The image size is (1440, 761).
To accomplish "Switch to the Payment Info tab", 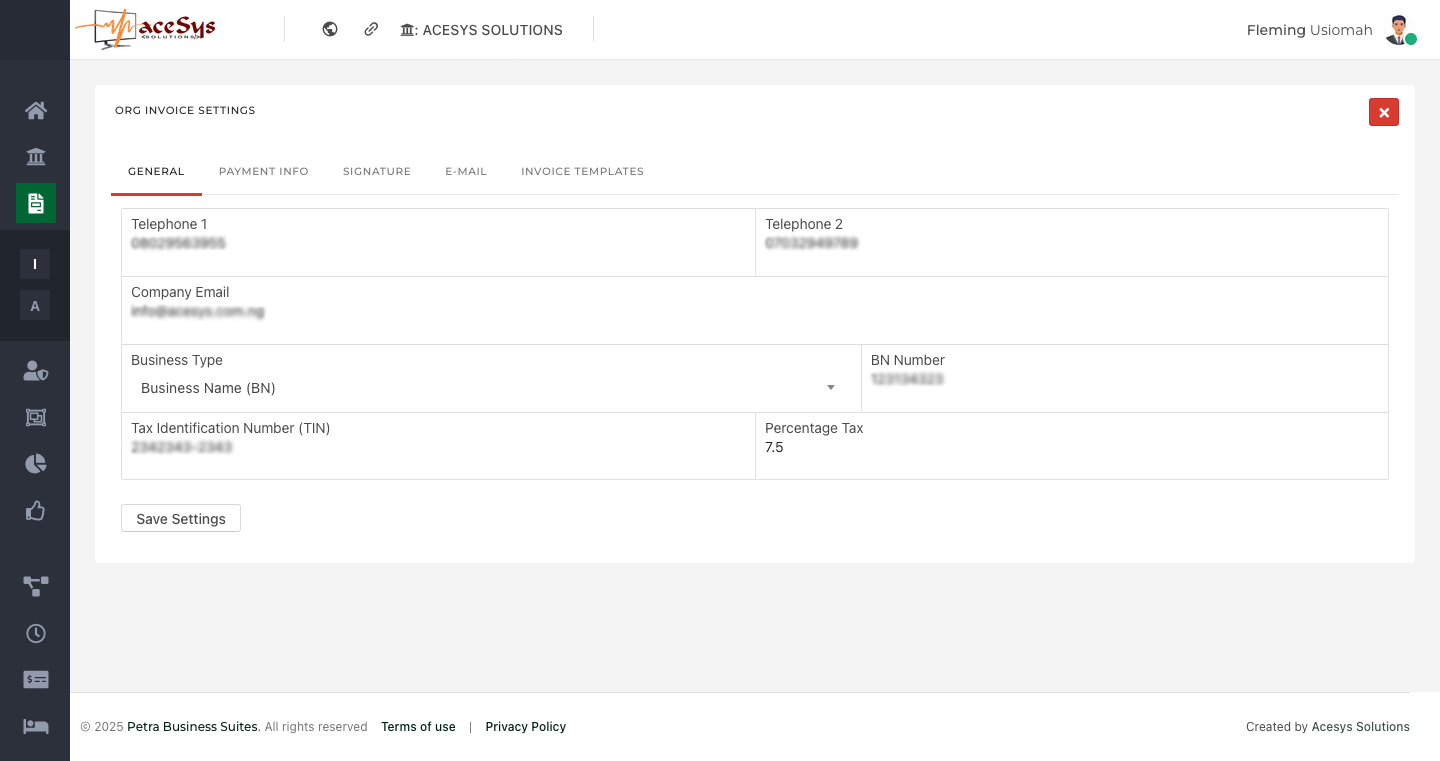I will tap(263, 172).
